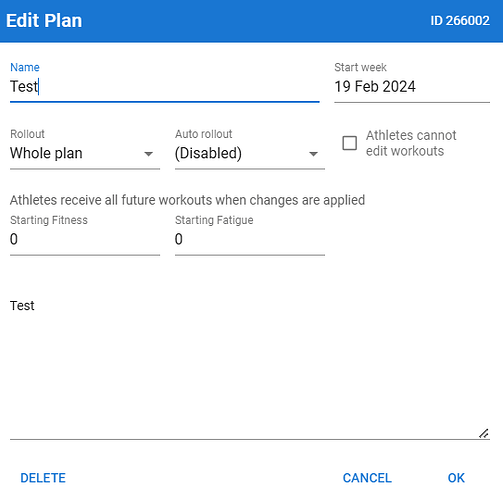Click the Name field containing Test
This screenshot has width=503, height=500.
(x=165, y=87)
